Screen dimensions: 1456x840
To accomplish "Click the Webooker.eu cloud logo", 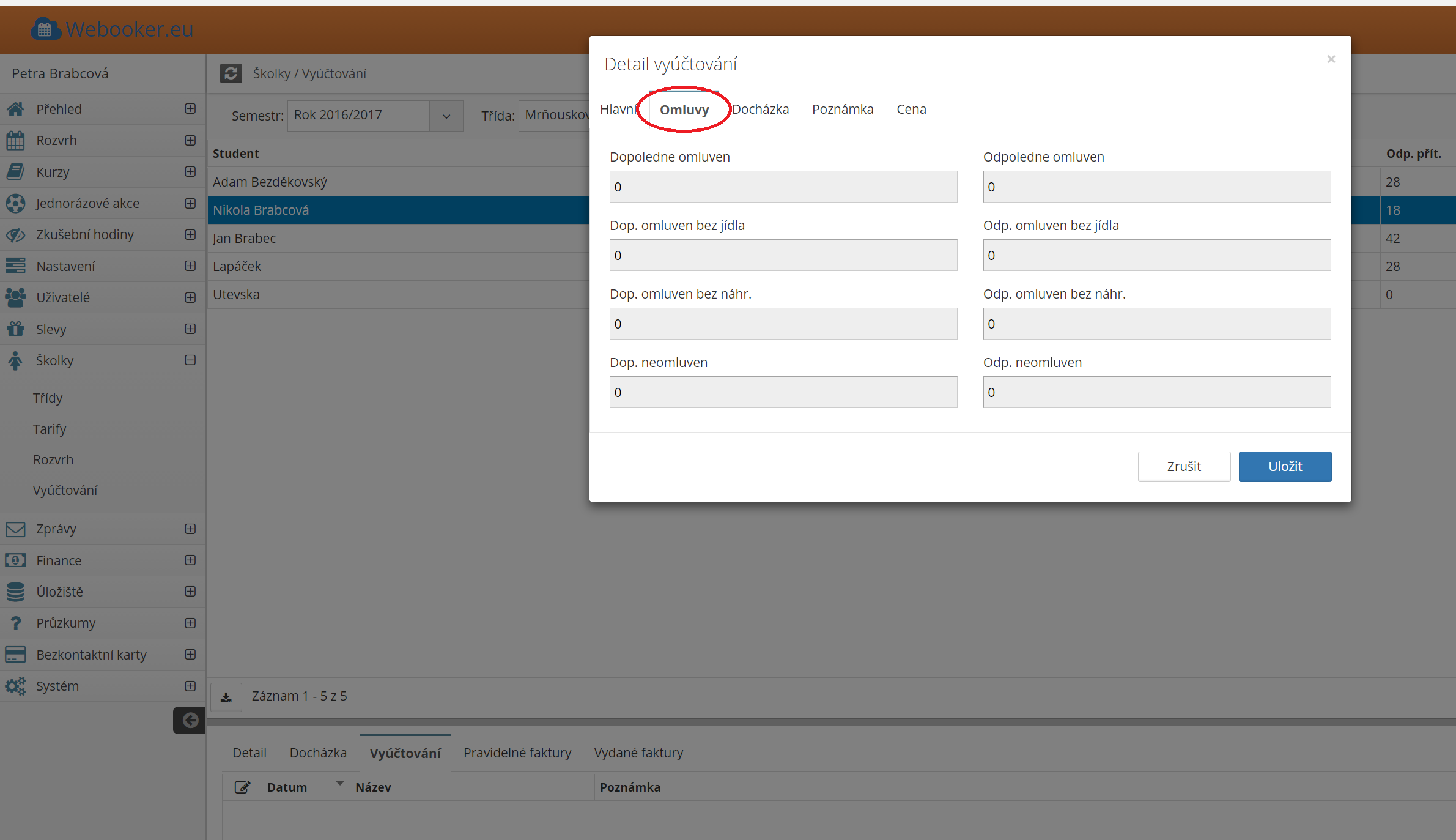I will pos(45,29).
